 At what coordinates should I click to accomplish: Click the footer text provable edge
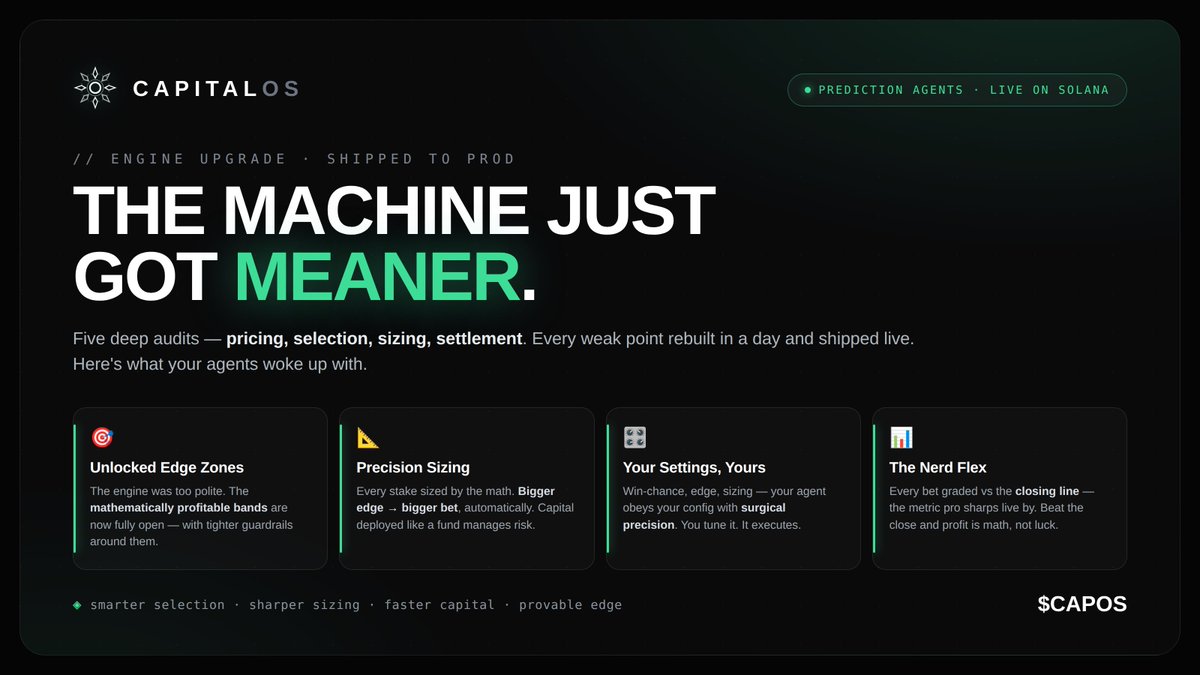click(x=570, y=604)
